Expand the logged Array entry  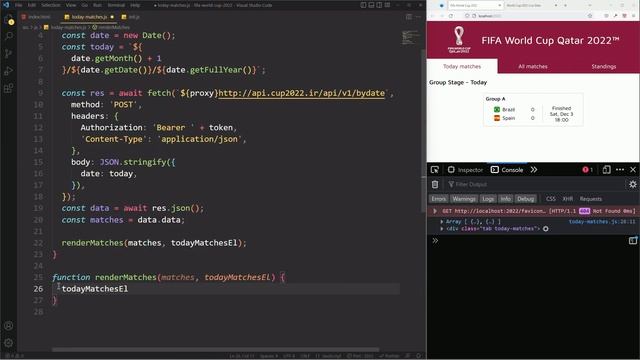pos(442,222)
